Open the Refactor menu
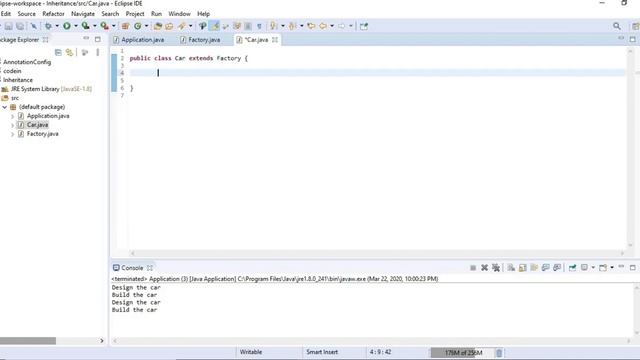Viewport: 640px width, 360px height. coord(53,14)
